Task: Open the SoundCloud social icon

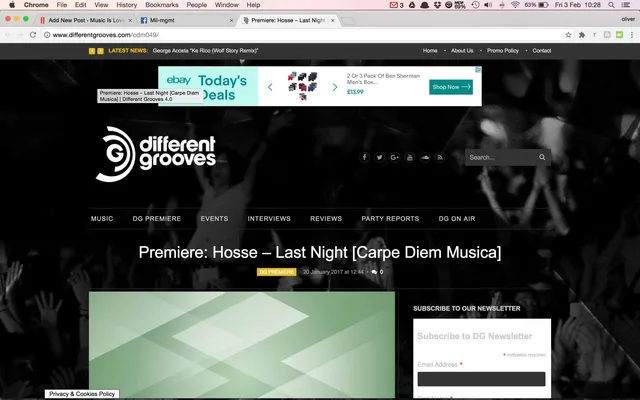Action: click(424, 157)
